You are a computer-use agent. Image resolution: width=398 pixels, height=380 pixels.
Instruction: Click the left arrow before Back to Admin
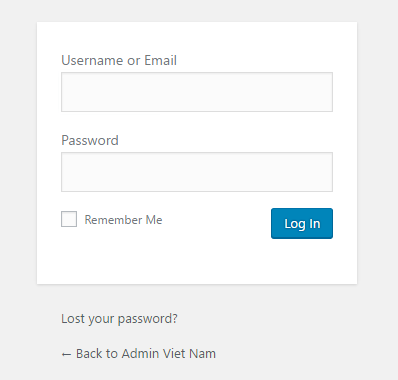click(66, 355)
